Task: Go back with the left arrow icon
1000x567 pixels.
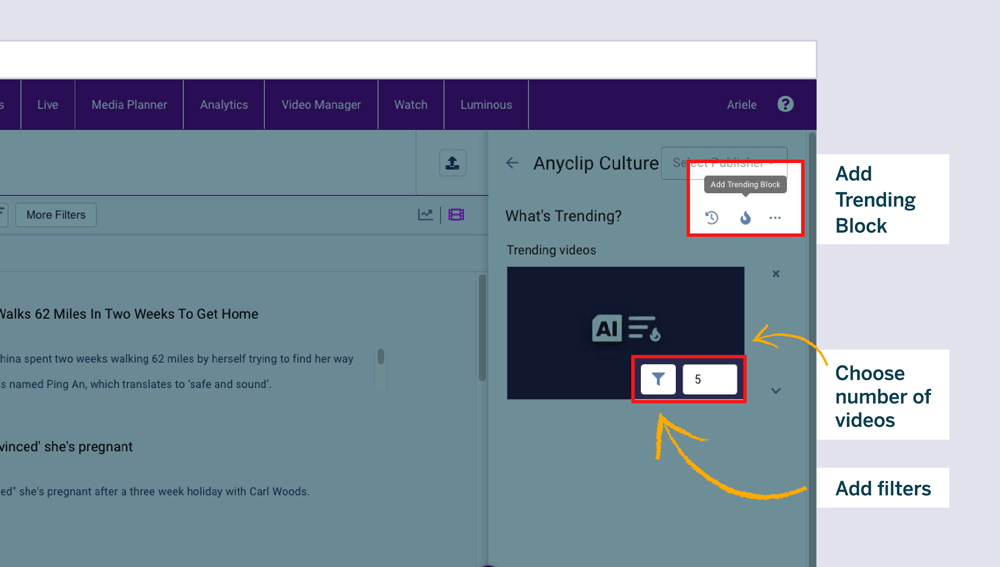Action: pyautogui.click(x=512, y=163)
